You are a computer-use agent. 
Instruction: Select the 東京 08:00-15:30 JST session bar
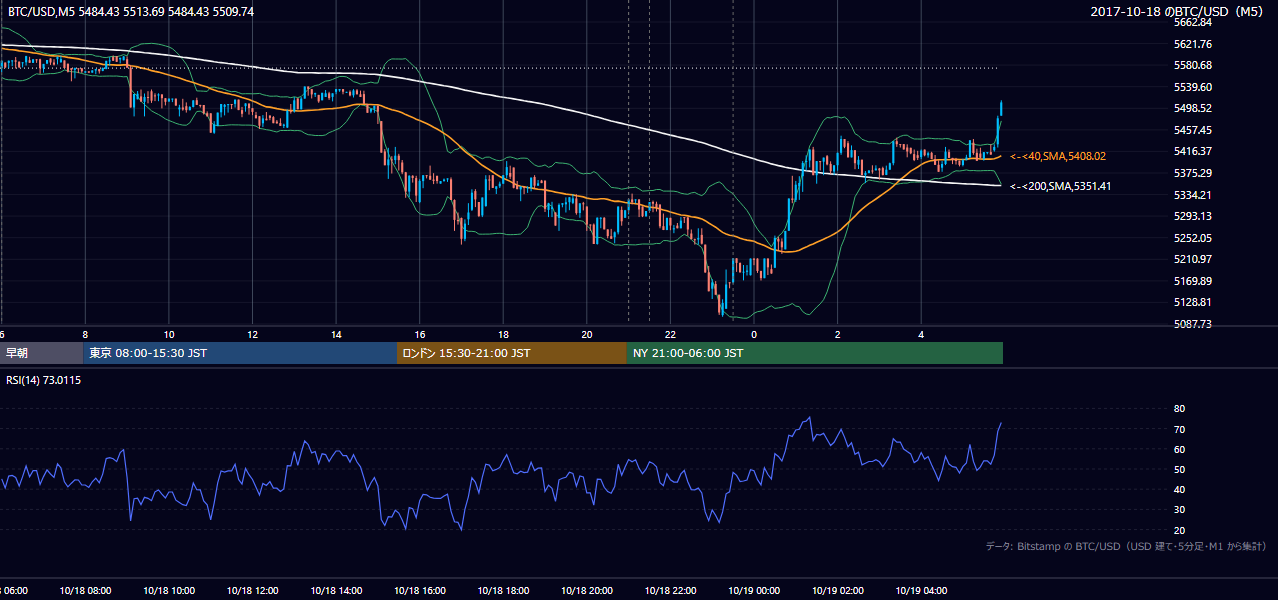[x=240, y=353]
